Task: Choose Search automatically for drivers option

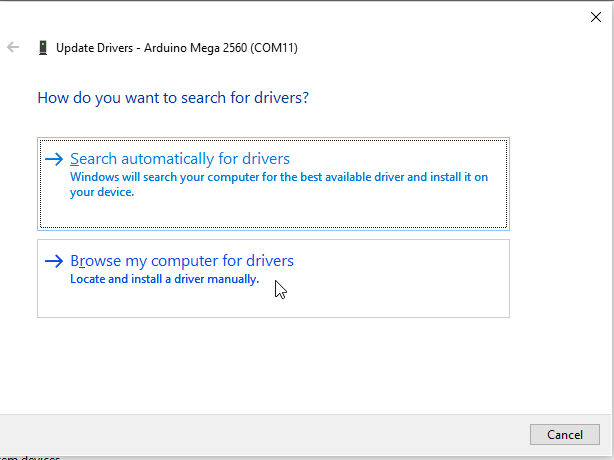Action: [273, 184]
